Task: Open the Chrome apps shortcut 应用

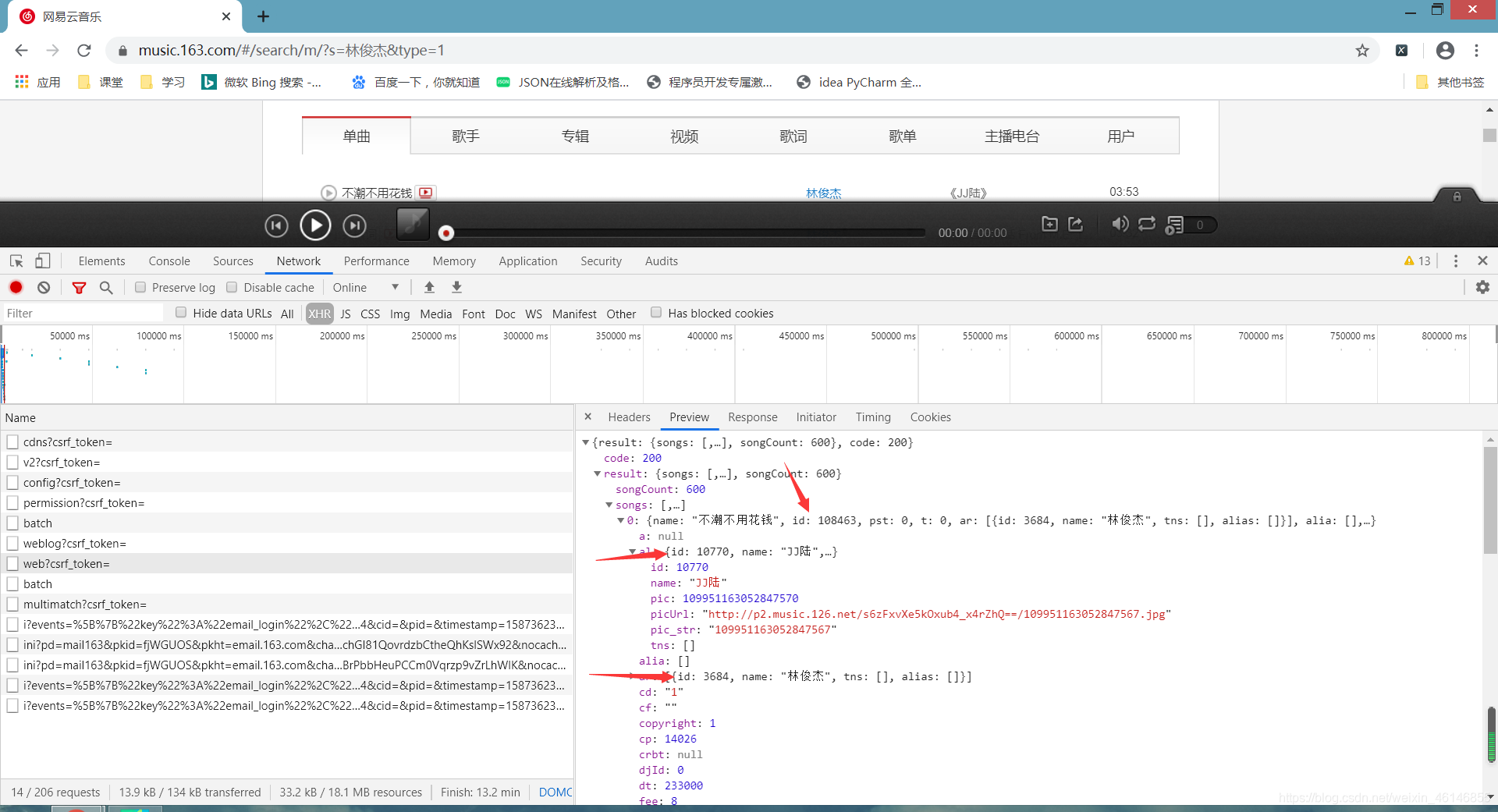Action: [37, 82]
